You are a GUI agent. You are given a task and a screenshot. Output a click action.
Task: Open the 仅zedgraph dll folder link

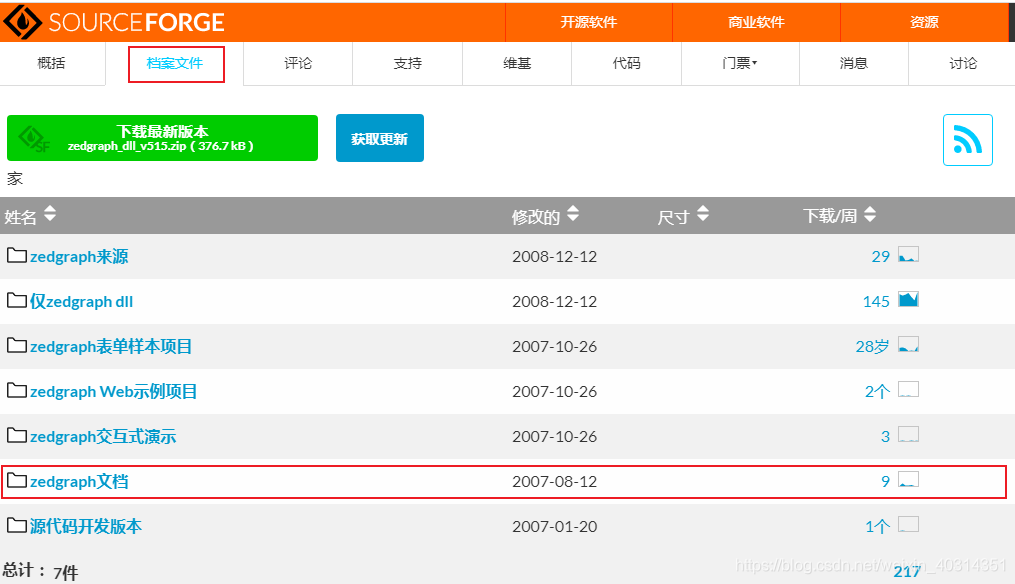coord(82,301)
